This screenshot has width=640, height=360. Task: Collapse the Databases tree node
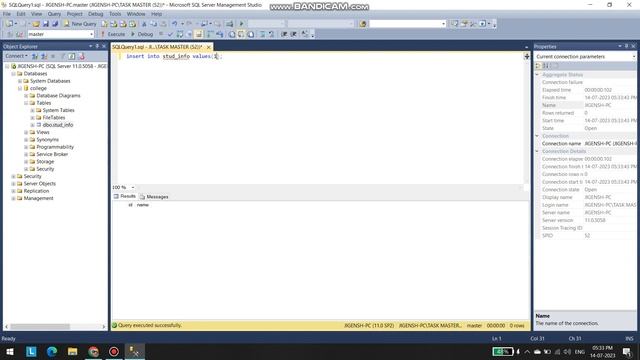click(13, 74)
